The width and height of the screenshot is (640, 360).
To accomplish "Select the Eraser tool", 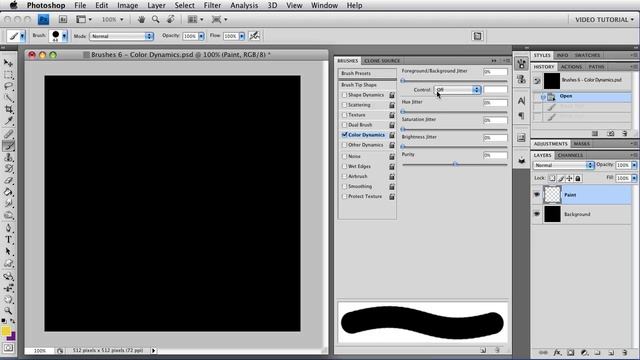I will [8, 181].
